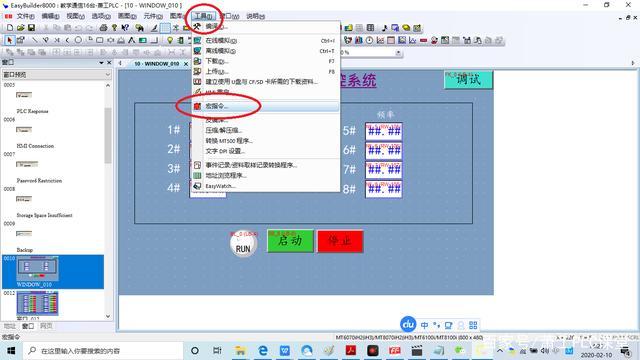Click the clock object toolbar icon
The image size is (640, 360).
pyautogui.click(x=369, y=40)
